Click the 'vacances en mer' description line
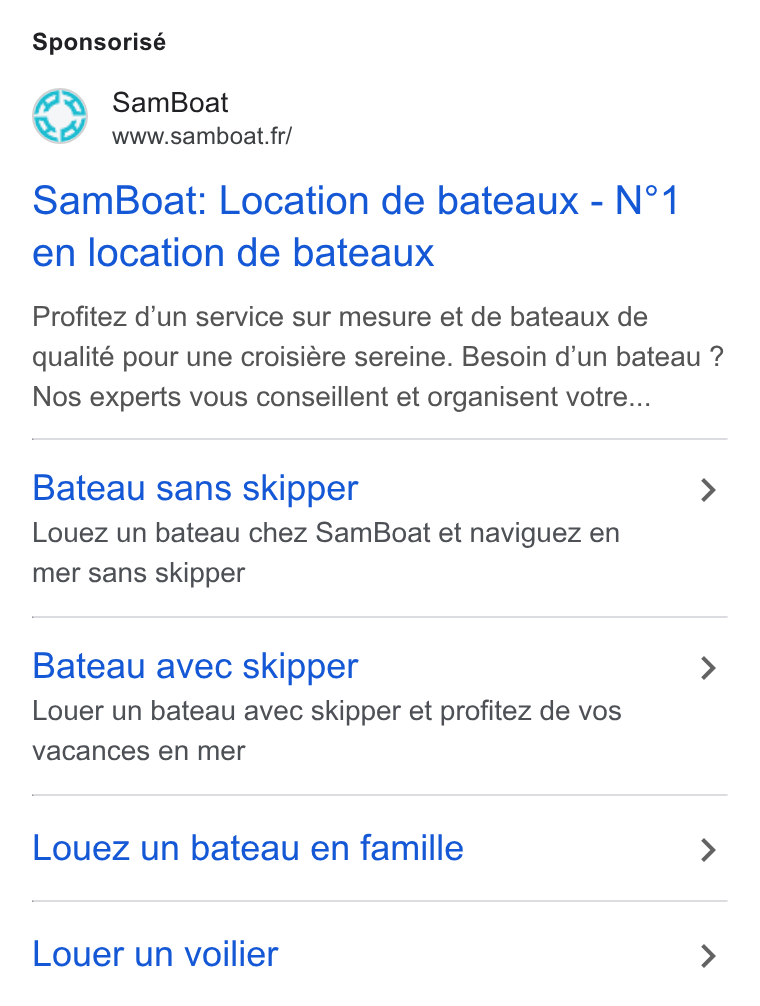760x1006 pixels. click(x=139, y=751)
